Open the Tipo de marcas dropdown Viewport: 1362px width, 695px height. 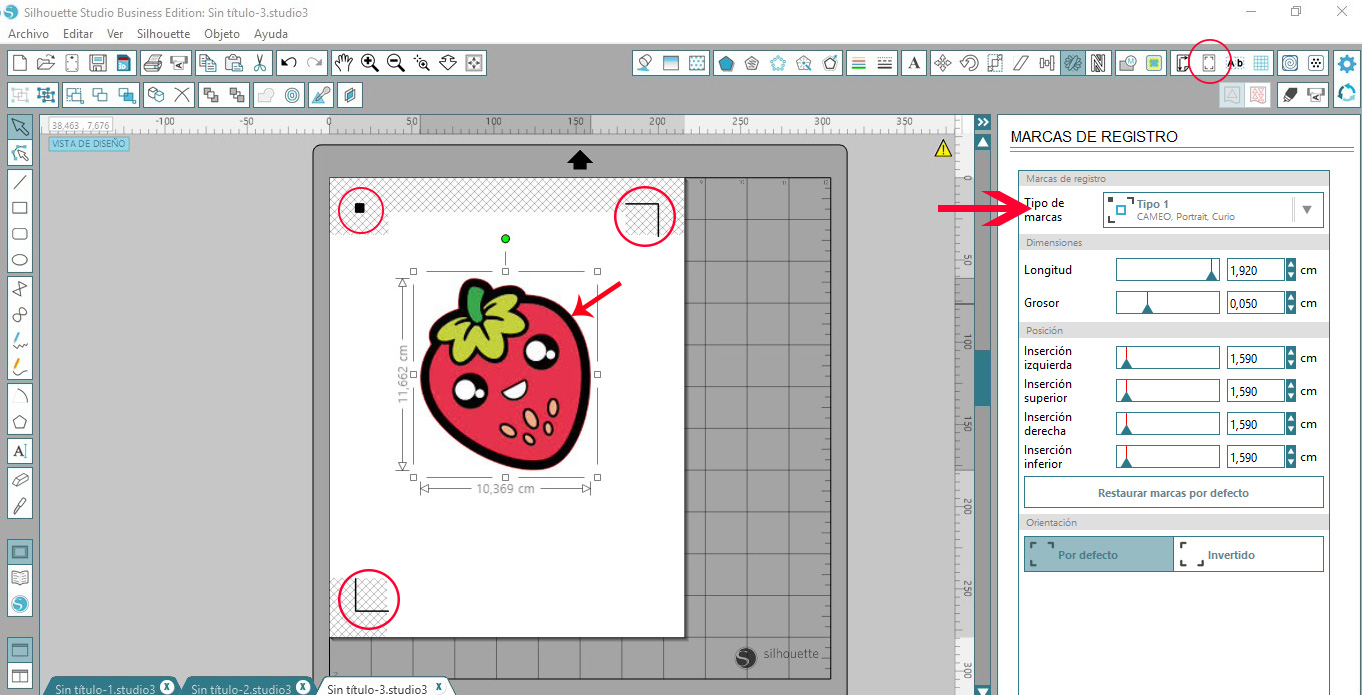point(1214,210)
